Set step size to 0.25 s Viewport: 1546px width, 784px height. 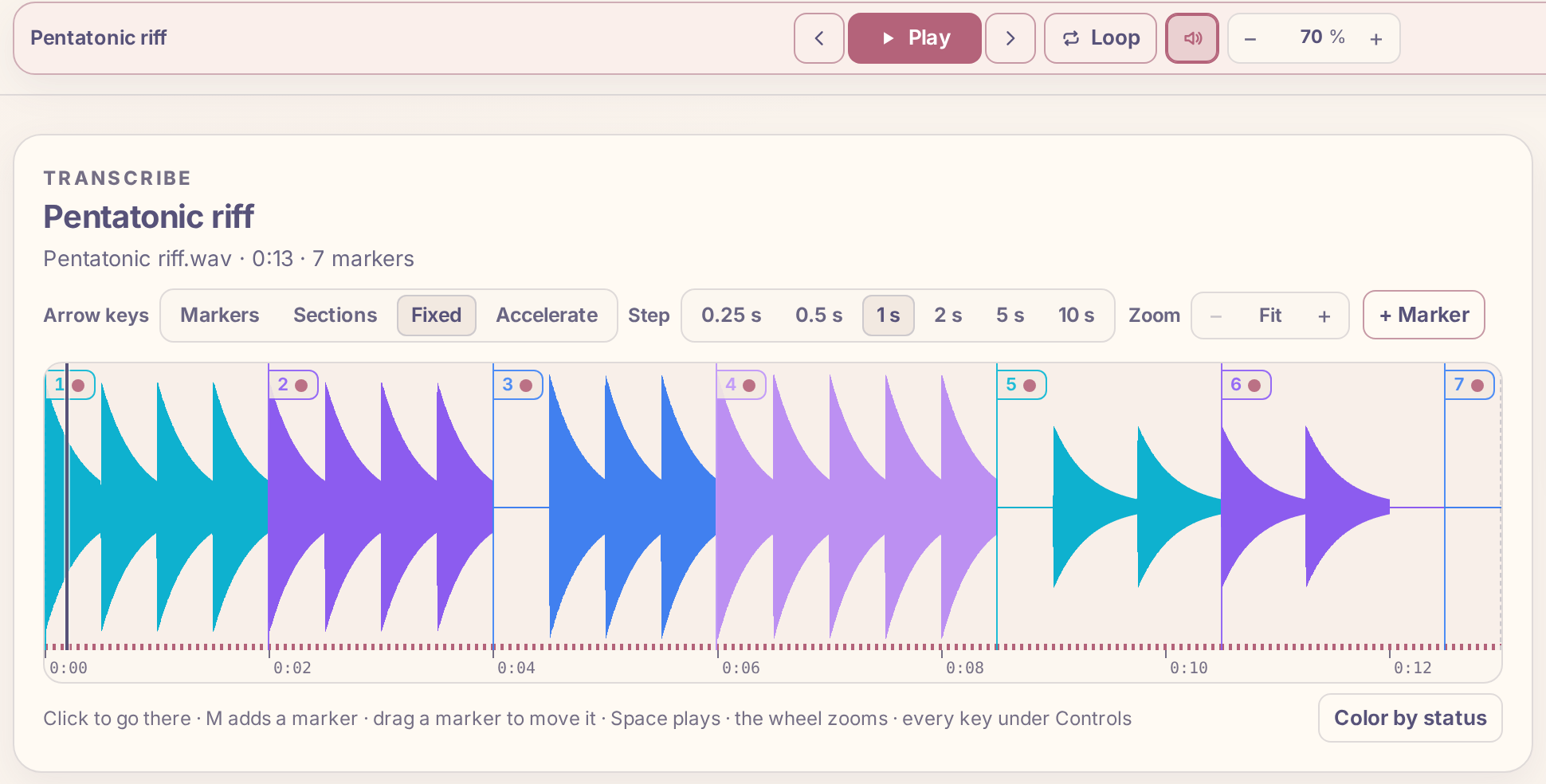[x=731, y=316]
